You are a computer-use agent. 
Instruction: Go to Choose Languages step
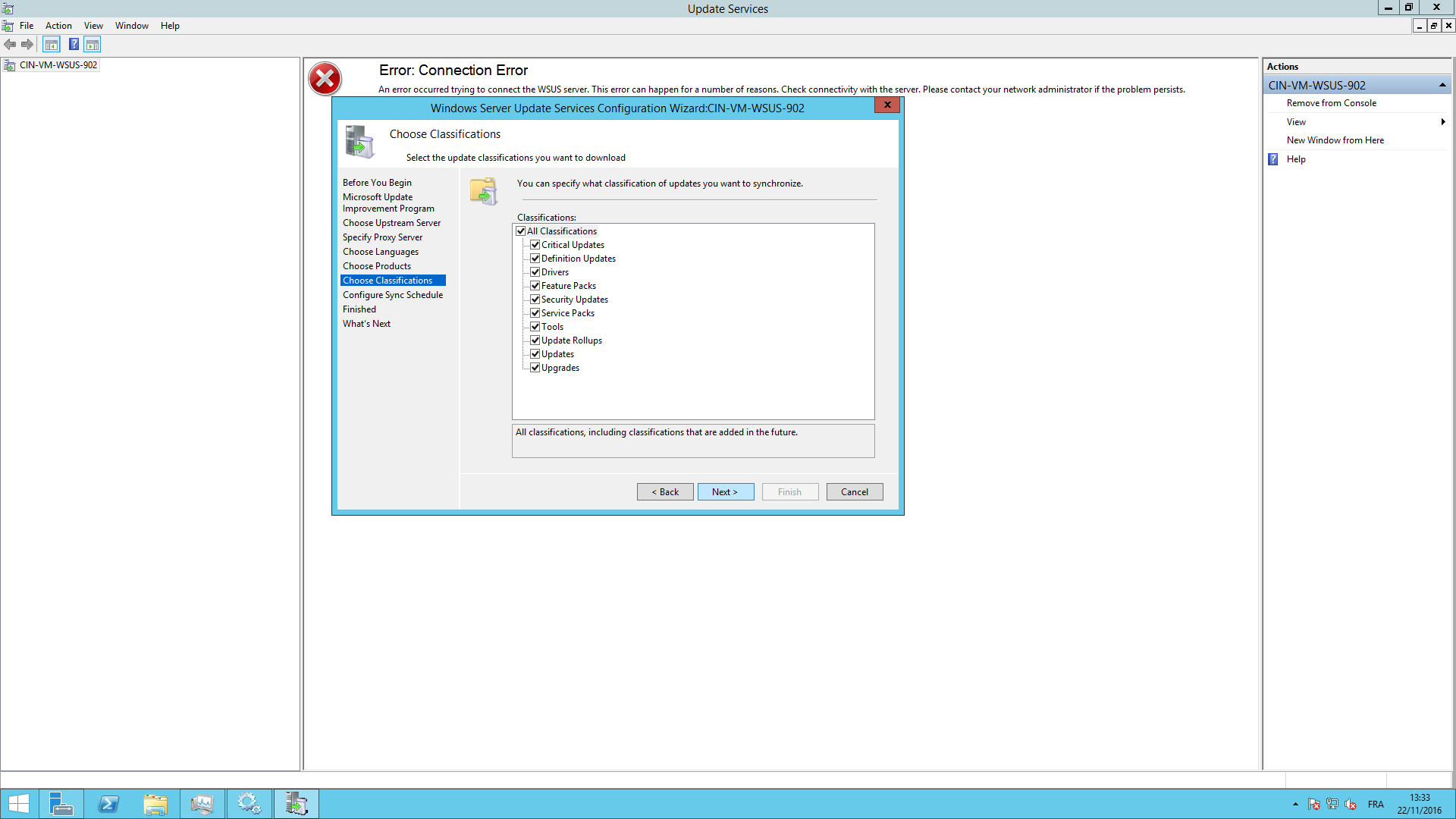380,252
